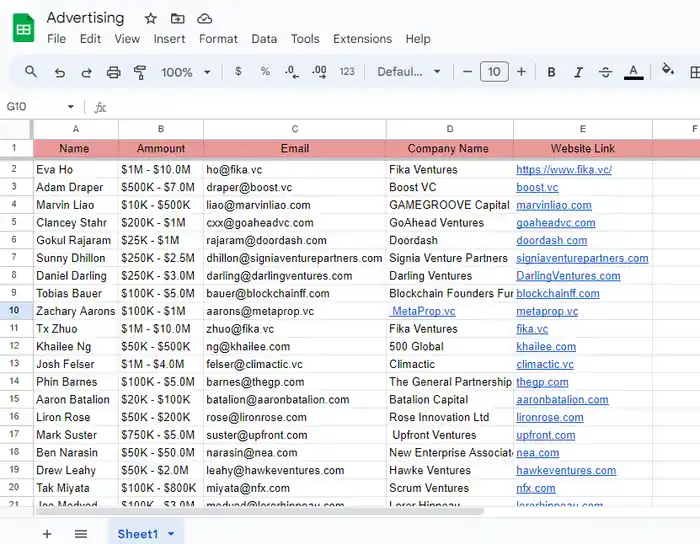Open the doordash.com link
Viewport: 700px width, 544px height.
coord(551,241)
